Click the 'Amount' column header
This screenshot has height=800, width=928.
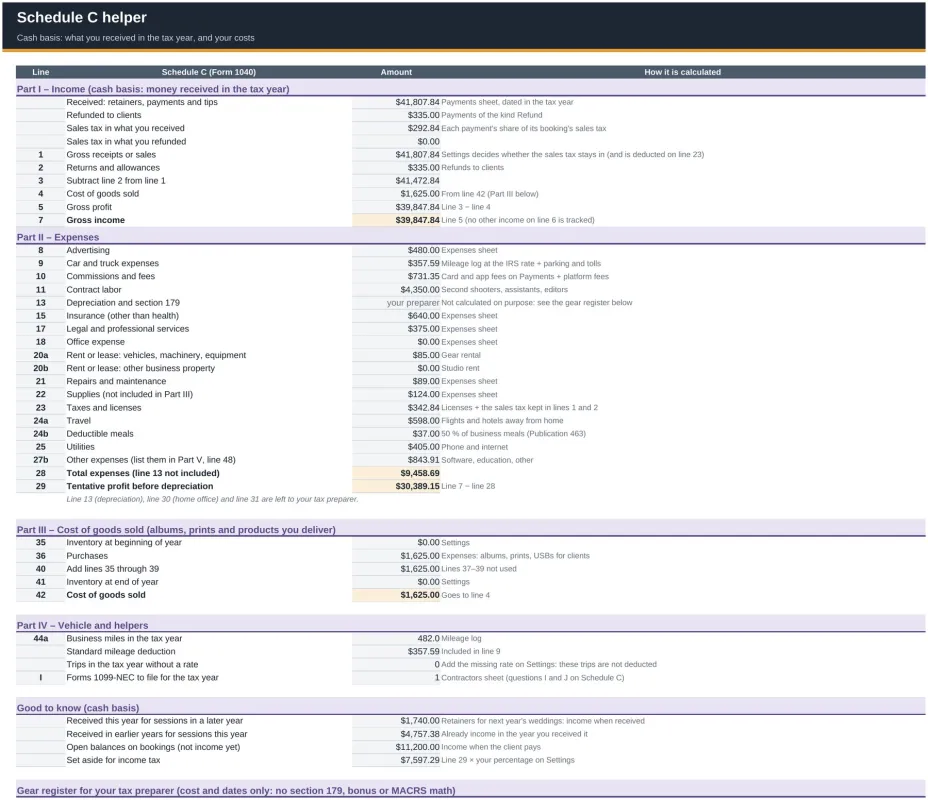click(396, 72)
